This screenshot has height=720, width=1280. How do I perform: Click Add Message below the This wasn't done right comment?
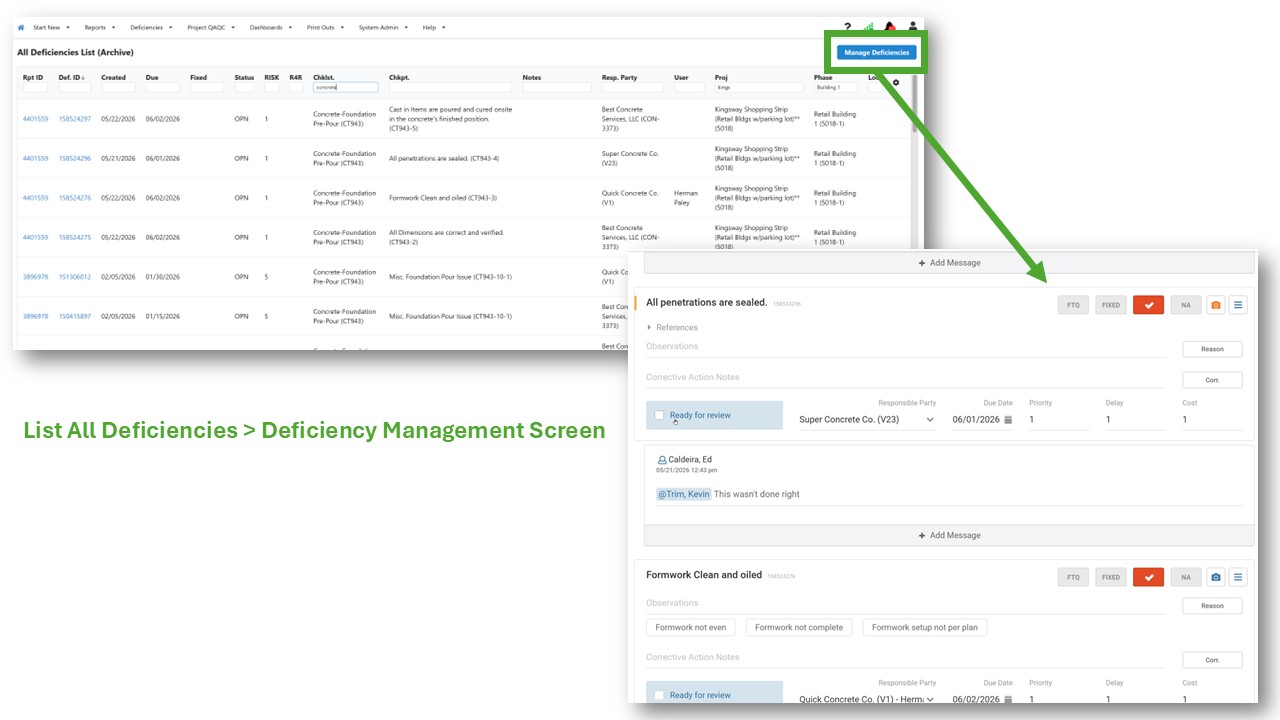click(x=949, y=535)
